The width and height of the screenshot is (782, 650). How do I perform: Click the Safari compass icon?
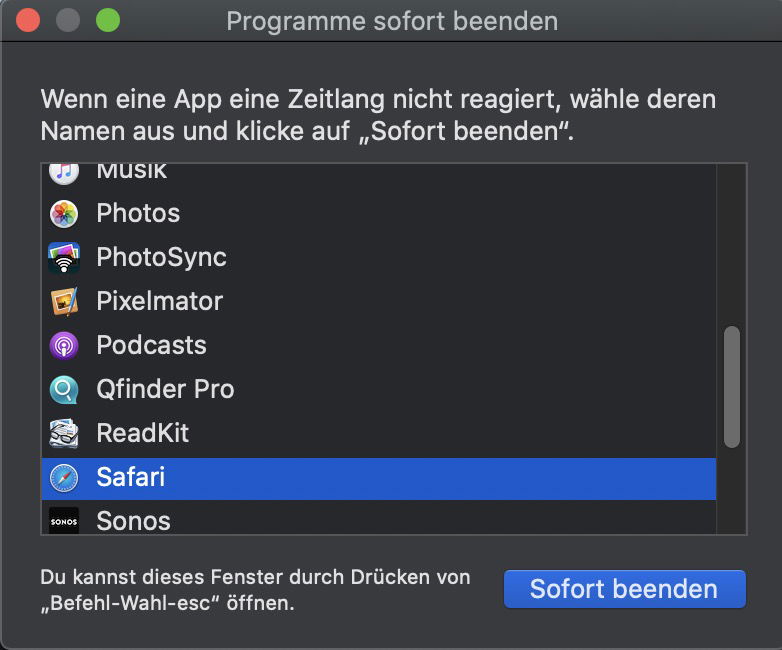64,477
